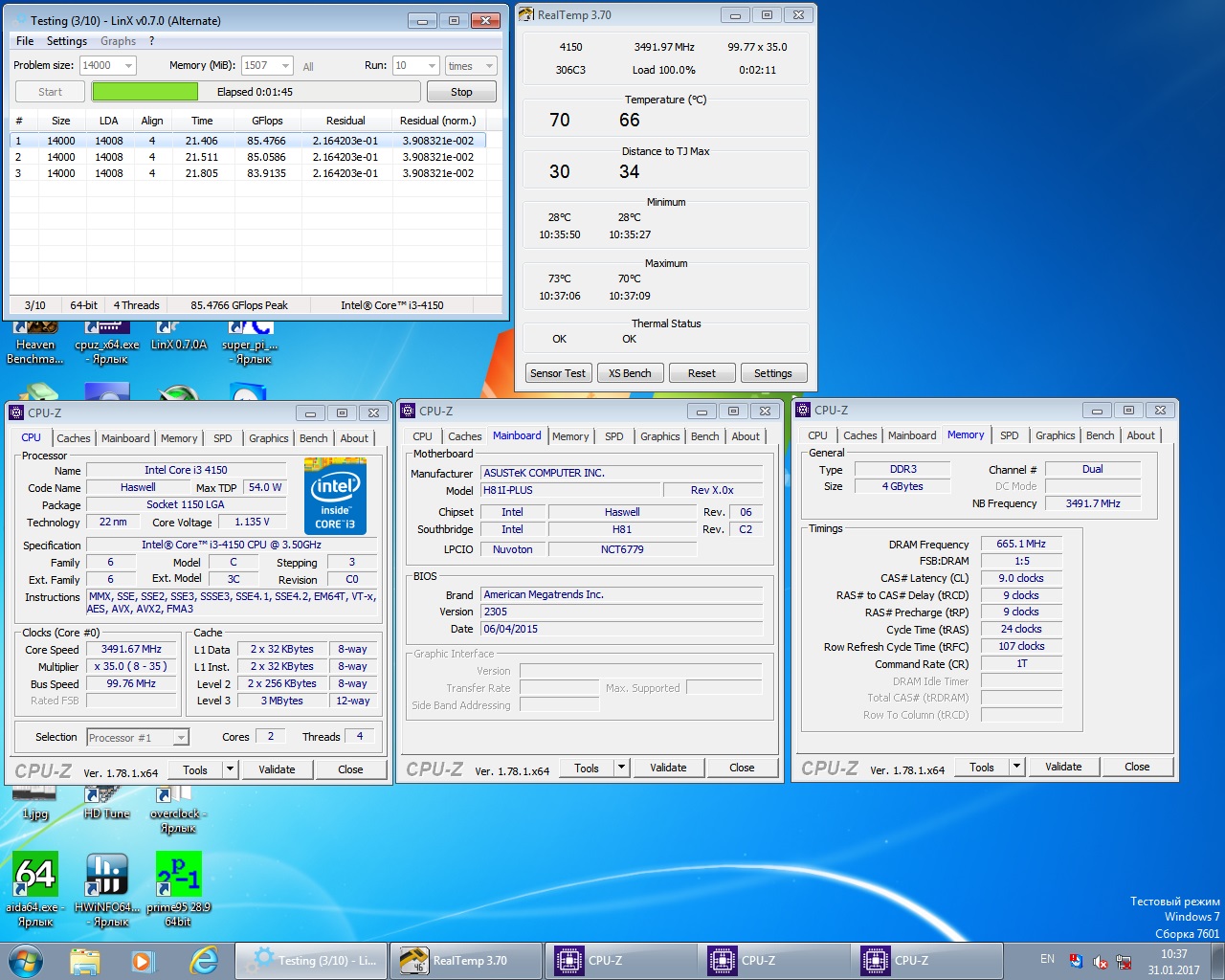This screenshot has height=980, width=1225.
Task: Select the cpuz_x64.exe desktop shortcut
Action: pyautogui.click(x=107, y=344)
